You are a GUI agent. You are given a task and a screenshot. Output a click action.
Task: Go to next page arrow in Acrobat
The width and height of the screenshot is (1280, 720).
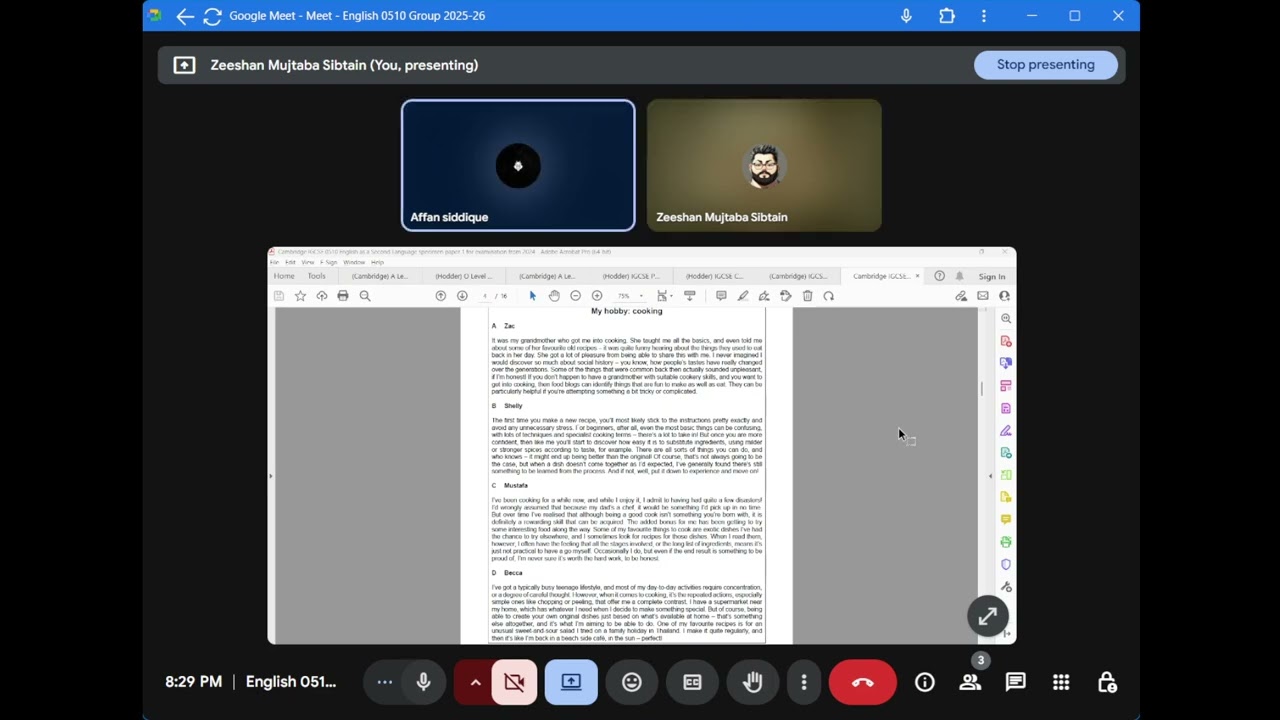pos(462,296)
